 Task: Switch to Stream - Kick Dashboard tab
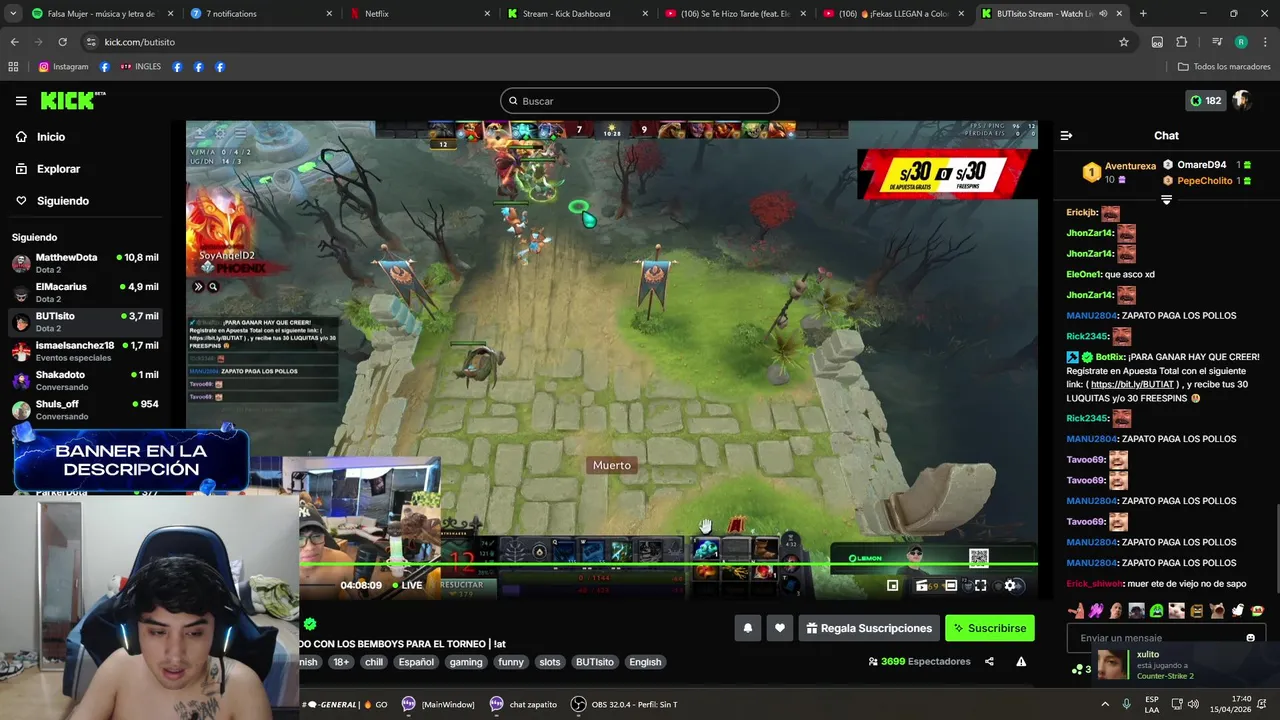pyautogui.click(x=578, y=14)
